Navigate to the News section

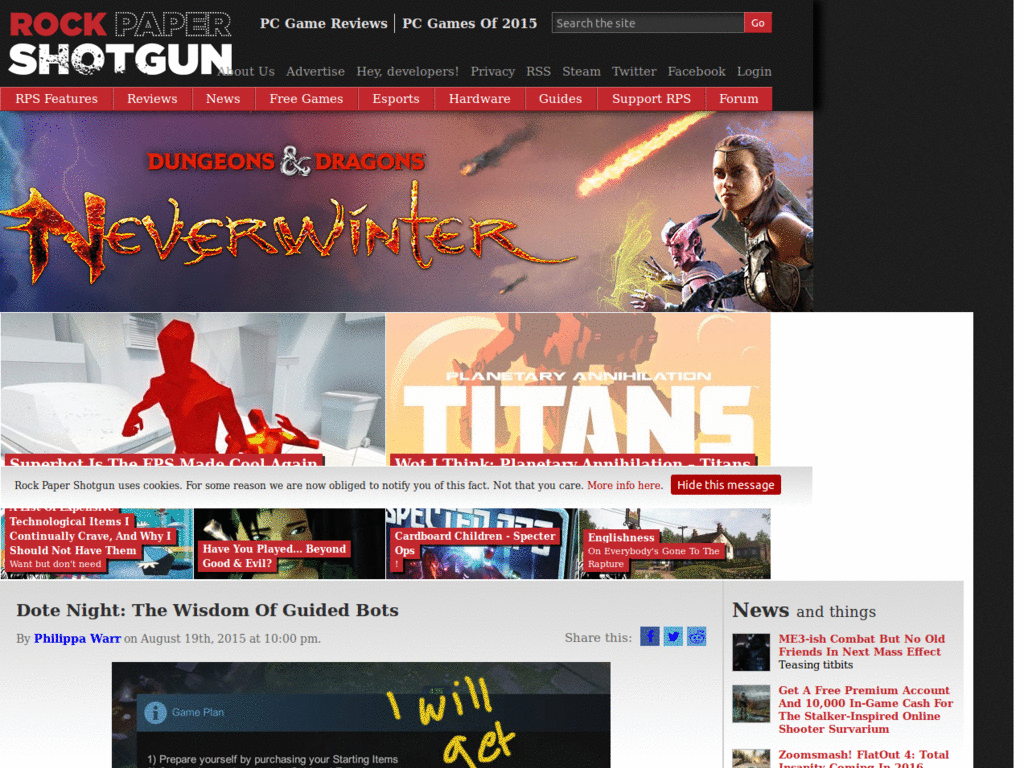click(223, 99)
